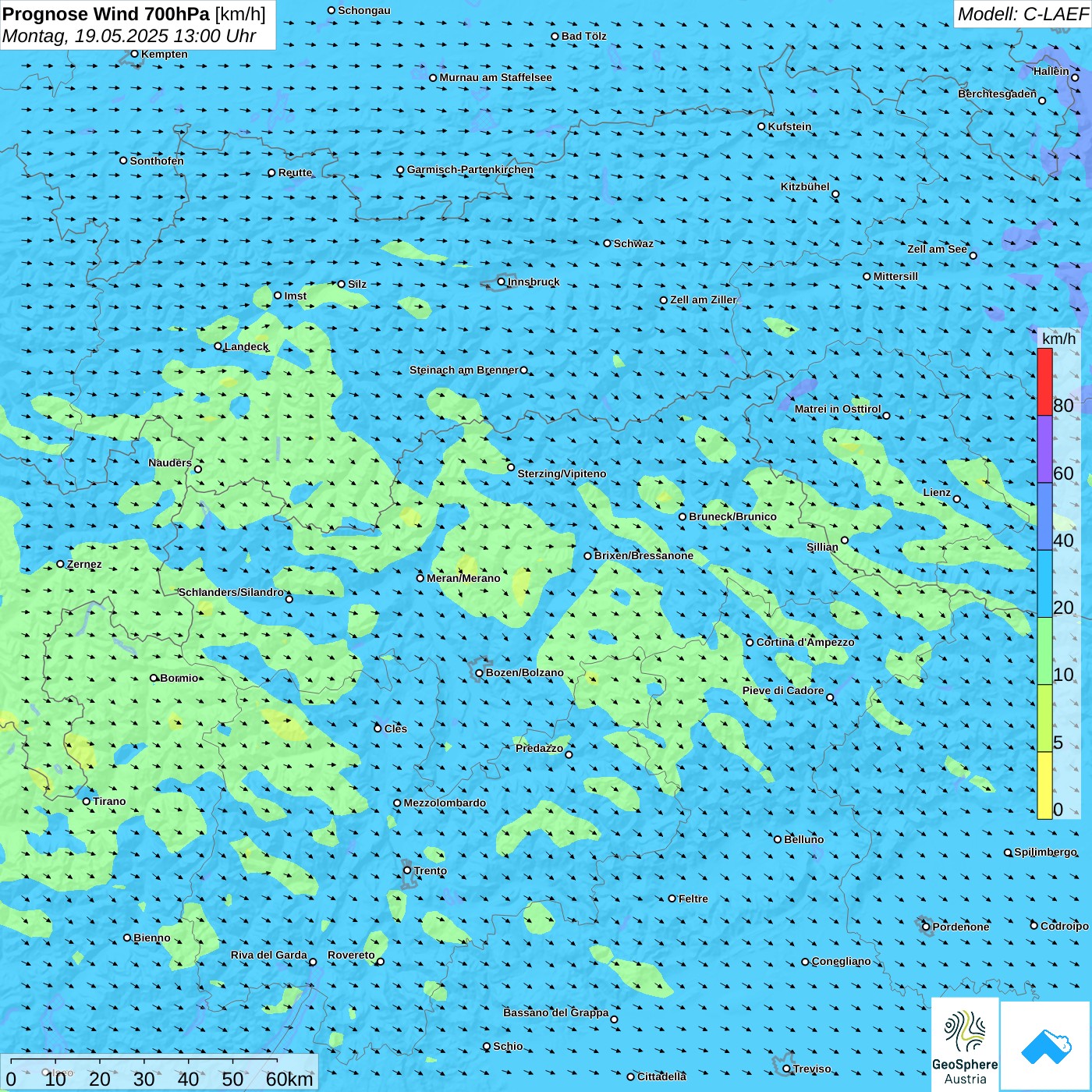Click the Schlanders/Silandro label

231,592
